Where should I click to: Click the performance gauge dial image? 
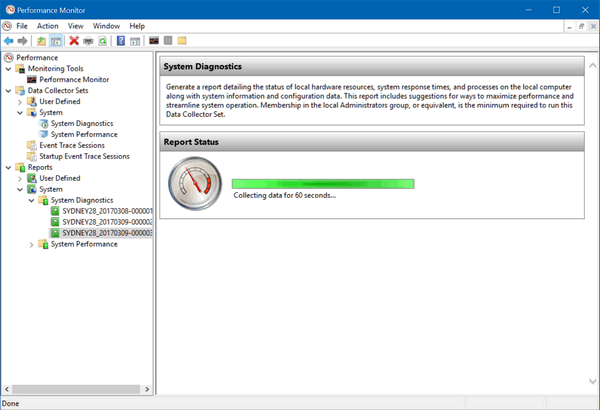(195, 184)
